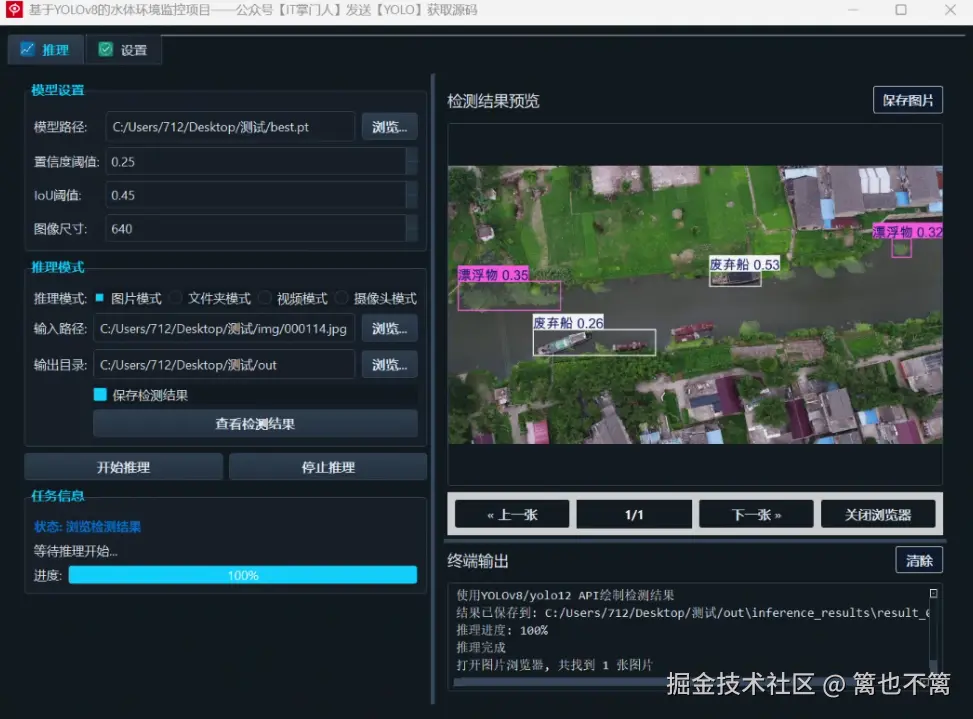This screenshot has width=973, height=719.
Task: Click the IoU阈值 value field 0.45
Action: [x=256, y=195]
